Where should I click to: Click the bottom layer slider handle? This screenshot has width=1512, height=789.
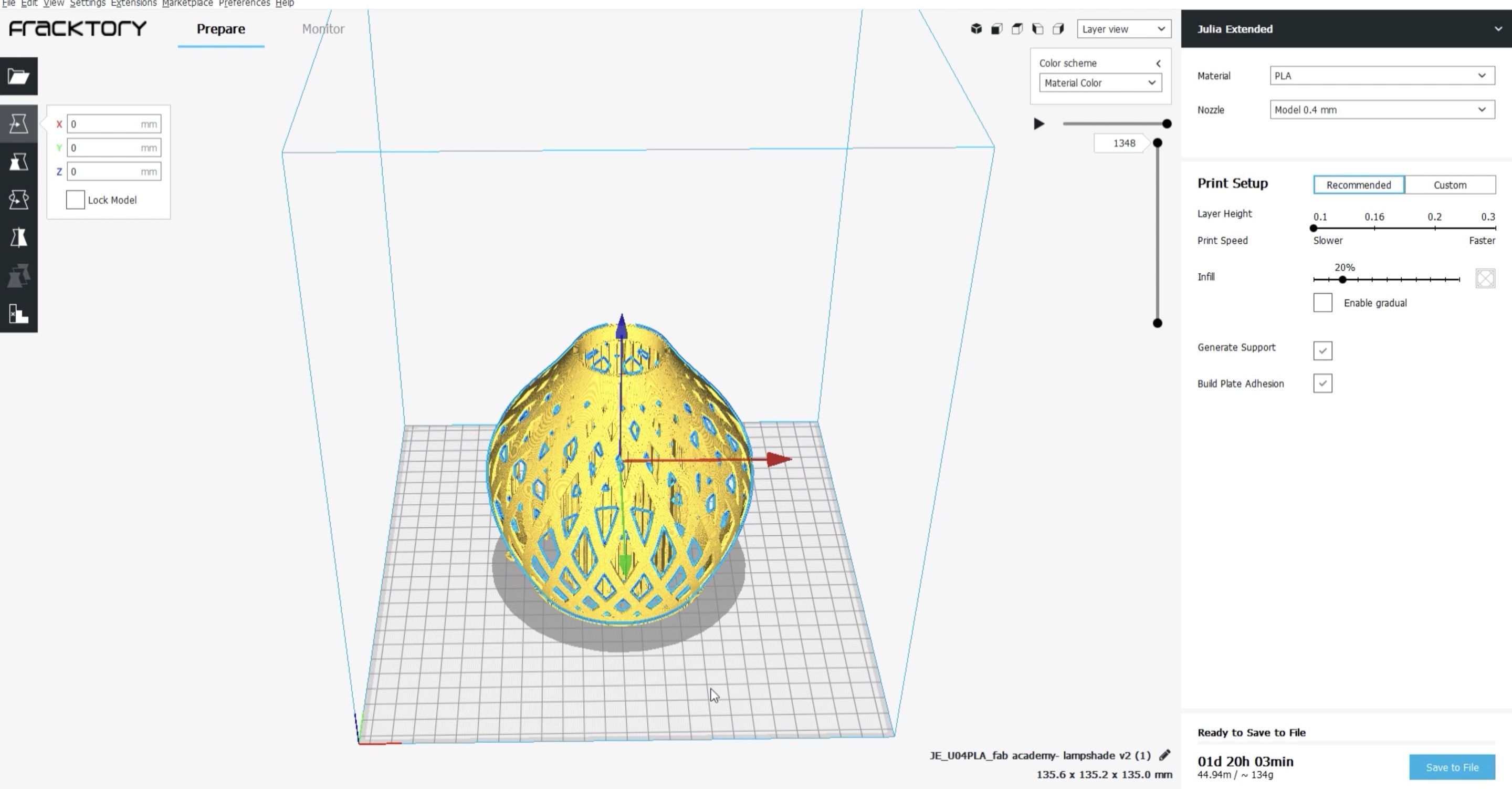pyautogui.click(x=1158, y=323)
